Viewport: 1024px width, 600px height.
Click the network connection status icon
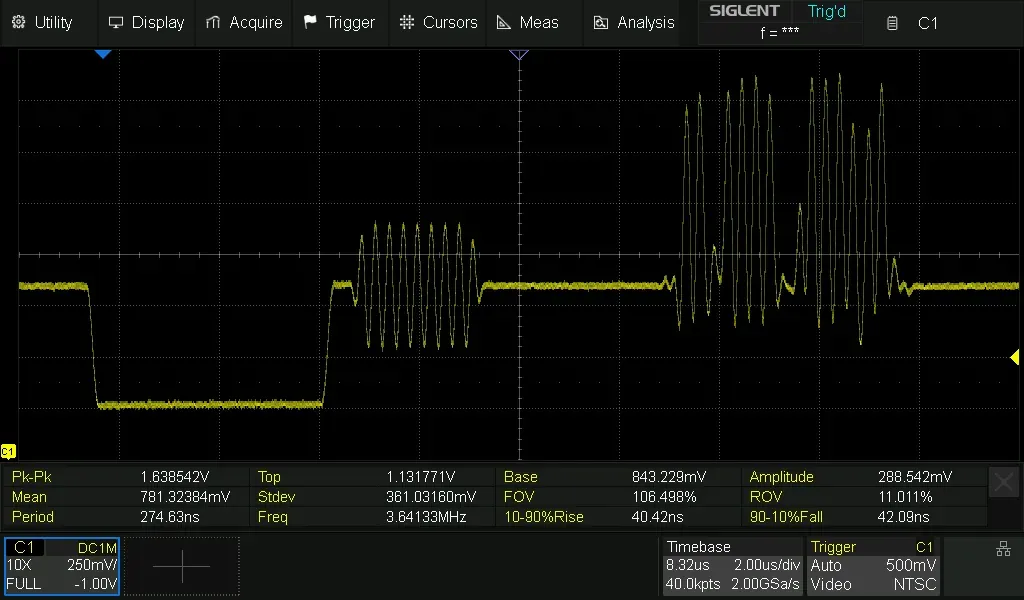click(x=1003, y=548)
